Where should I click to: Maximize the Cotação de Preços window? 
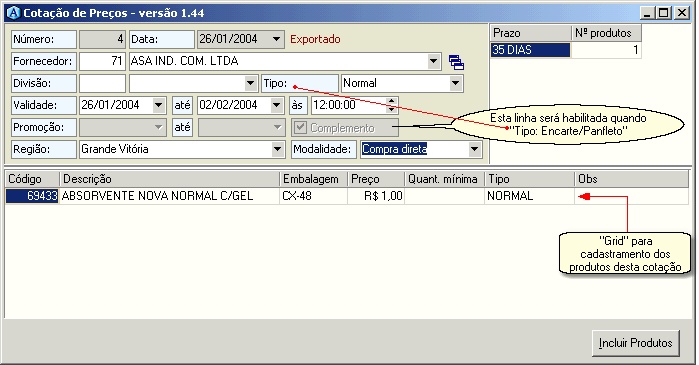pyautogui.click(x=663, y=13)
